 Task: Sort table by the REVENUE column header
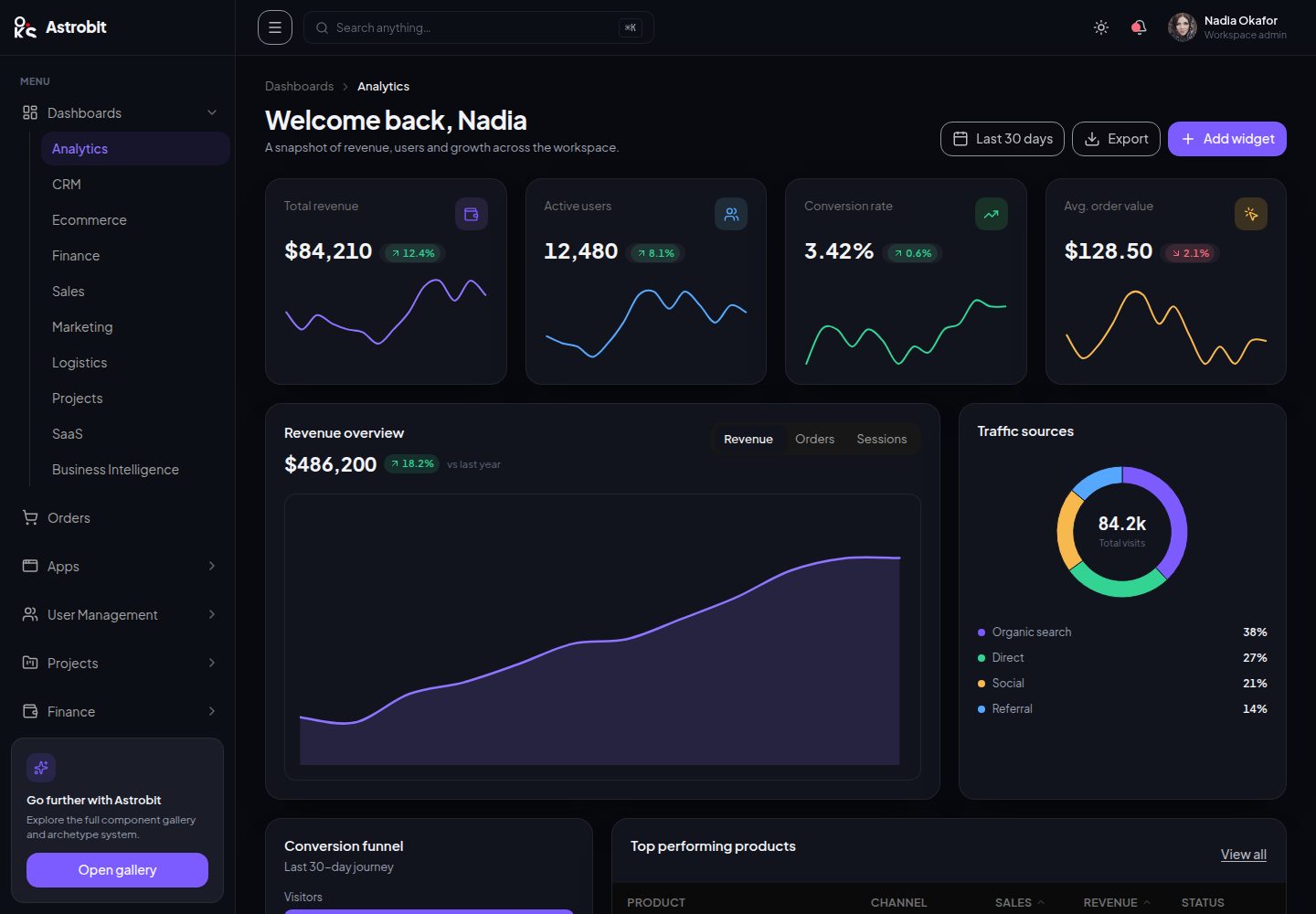1117,902
